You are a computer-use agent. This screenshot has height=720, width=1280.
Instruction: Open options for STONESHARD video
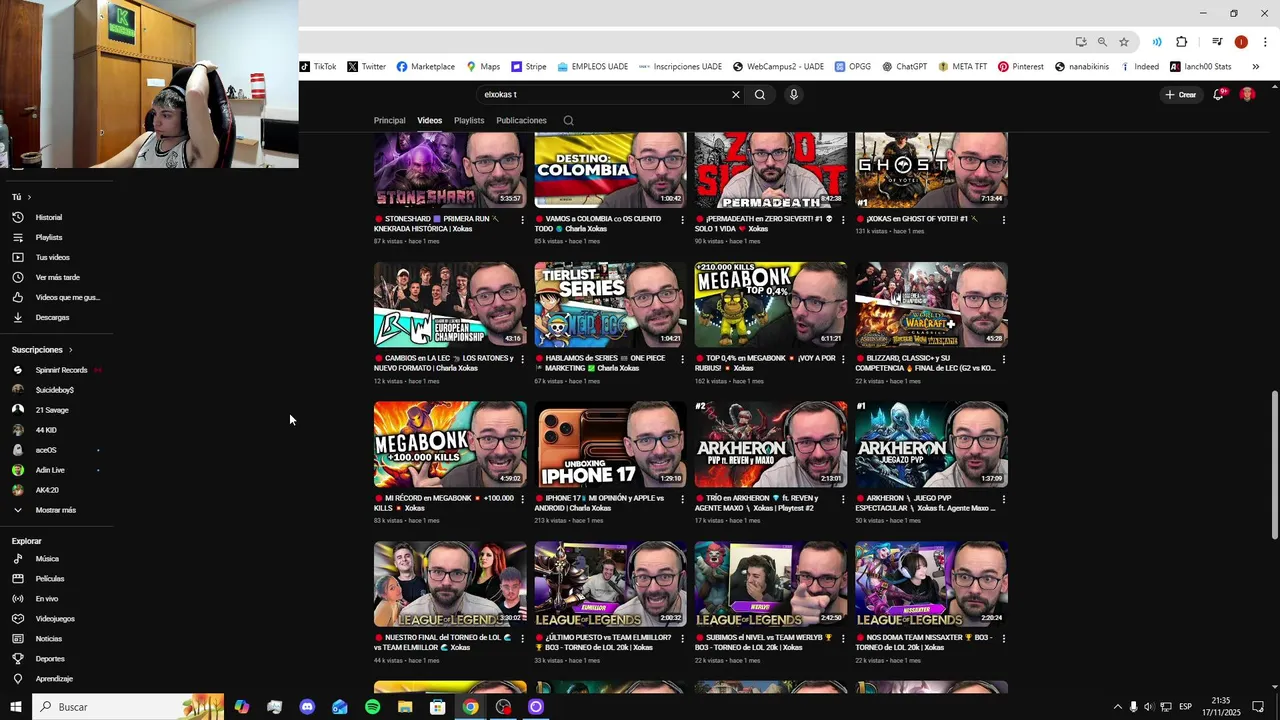coord(522,219)
